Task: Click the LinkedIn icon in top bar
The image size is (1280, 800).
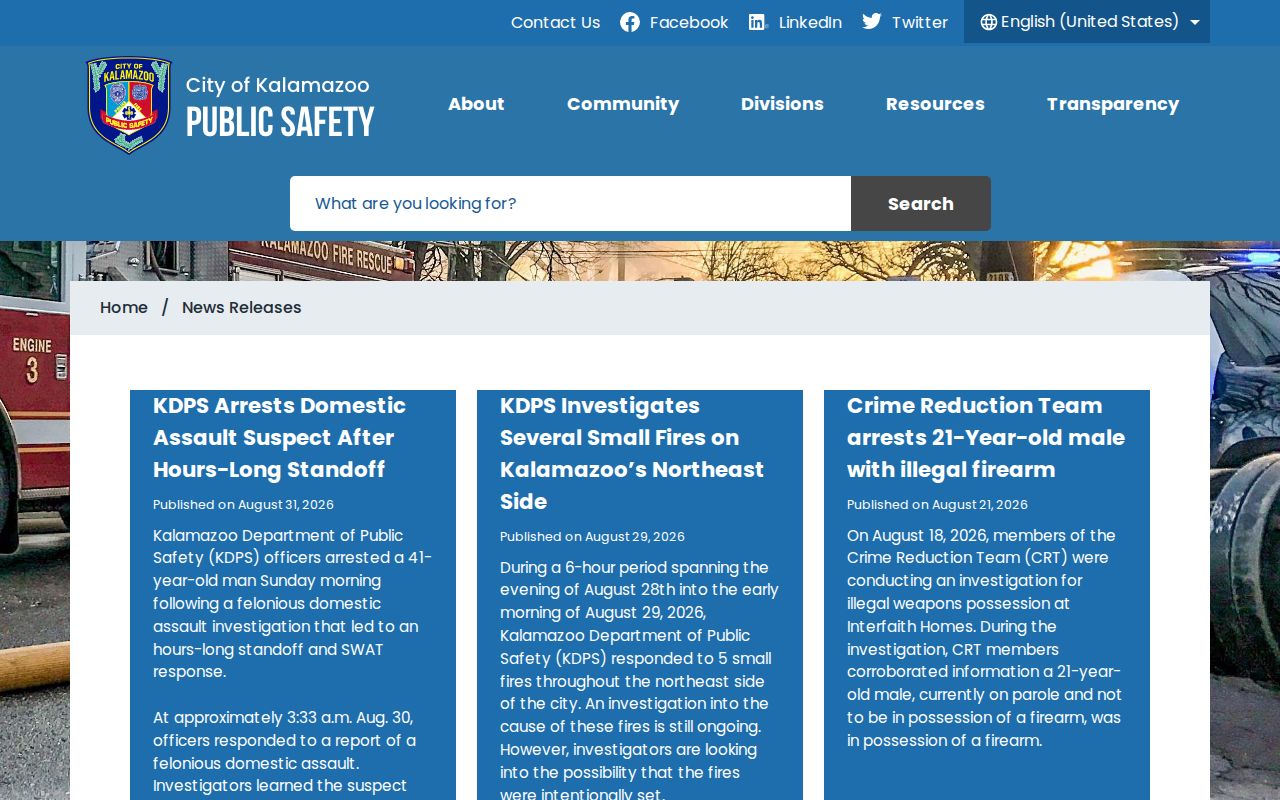Action: (758, 22)
